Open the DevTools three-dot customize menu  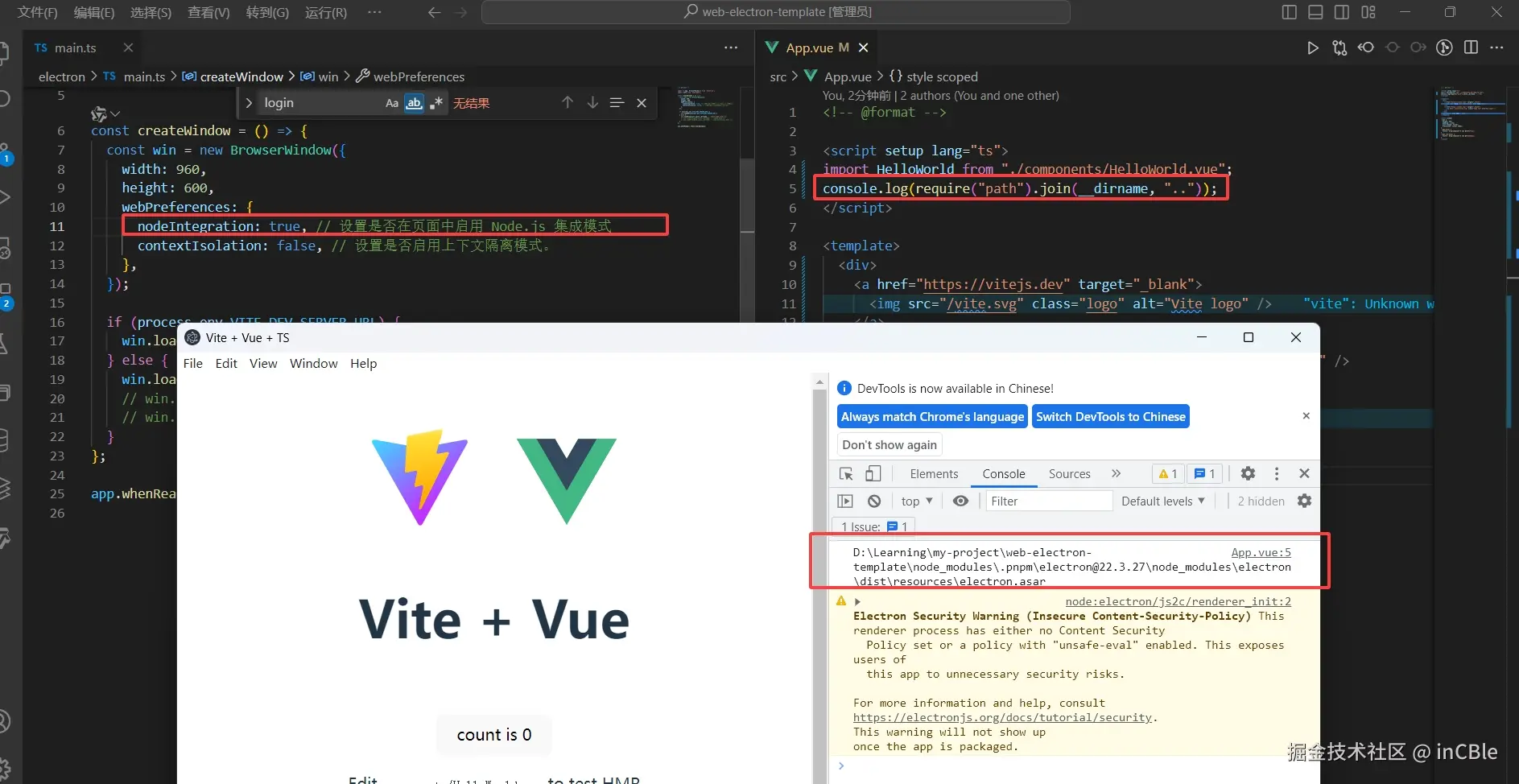click(1277, 473)
